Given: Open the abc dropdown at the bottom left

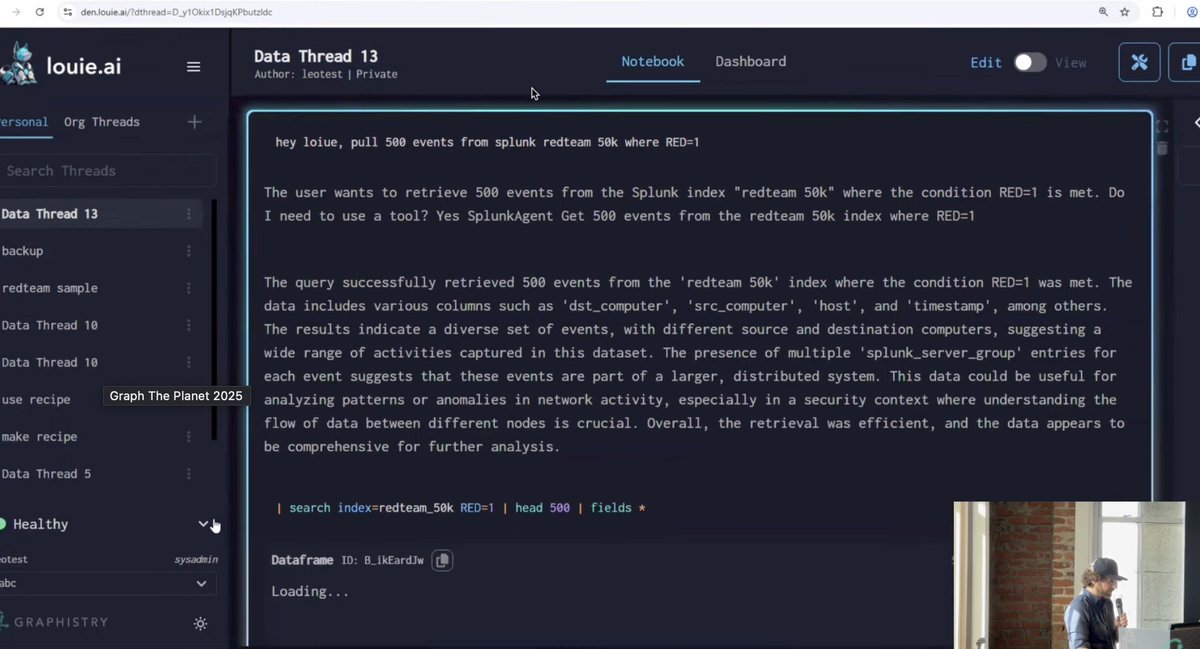Looking at the screenshot, I should [x=200, y=583].
